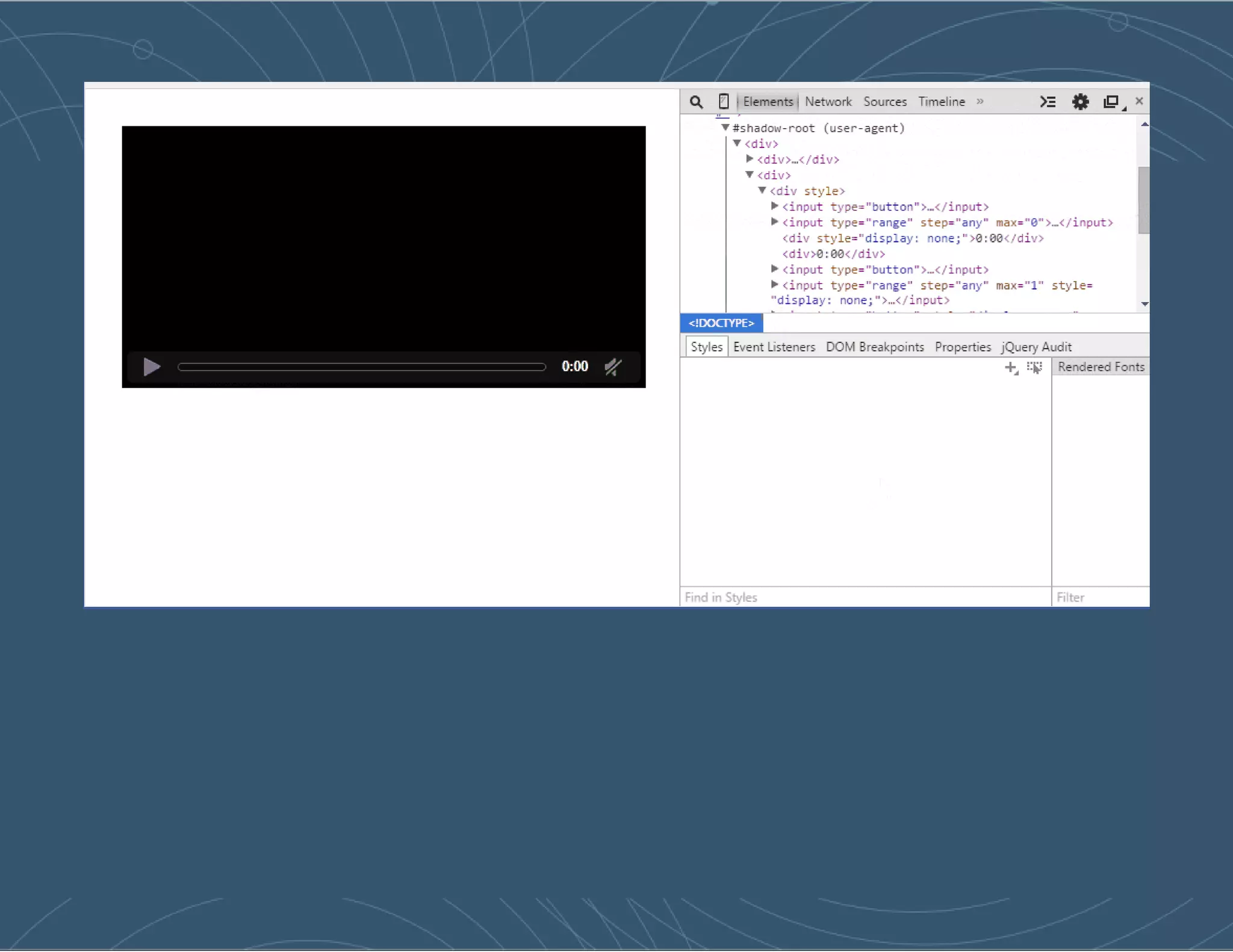Toggle element state icon in Styles
Image resolution: width=1233 pixels, height=952 pixels.
click(1034, 368)
